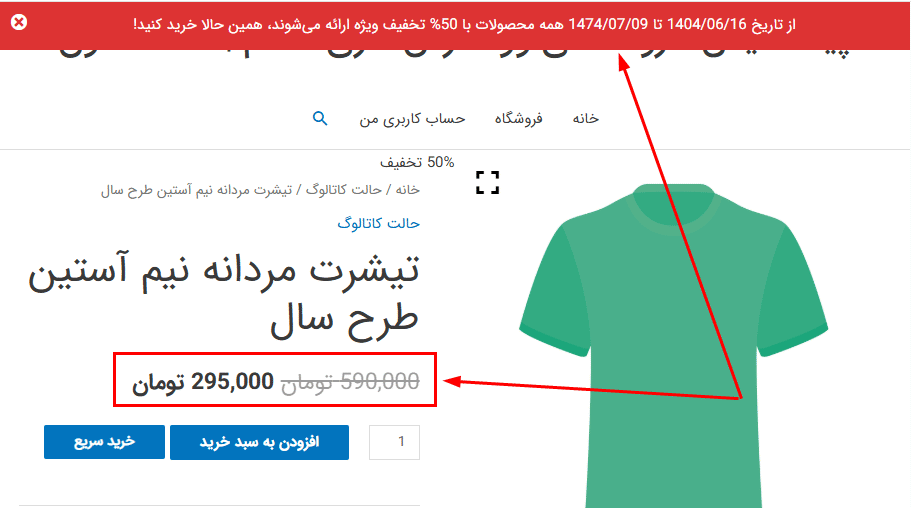This screenshot has width=911, height=508.
Task: Click the افزودن به سبد خرید button
Action: coord(260,442)
